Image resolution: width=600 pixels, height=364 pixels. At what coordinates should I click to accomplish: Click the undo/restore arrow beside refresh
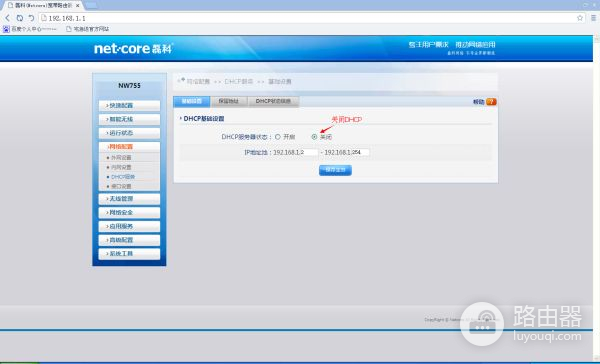[x=31, y=18]
